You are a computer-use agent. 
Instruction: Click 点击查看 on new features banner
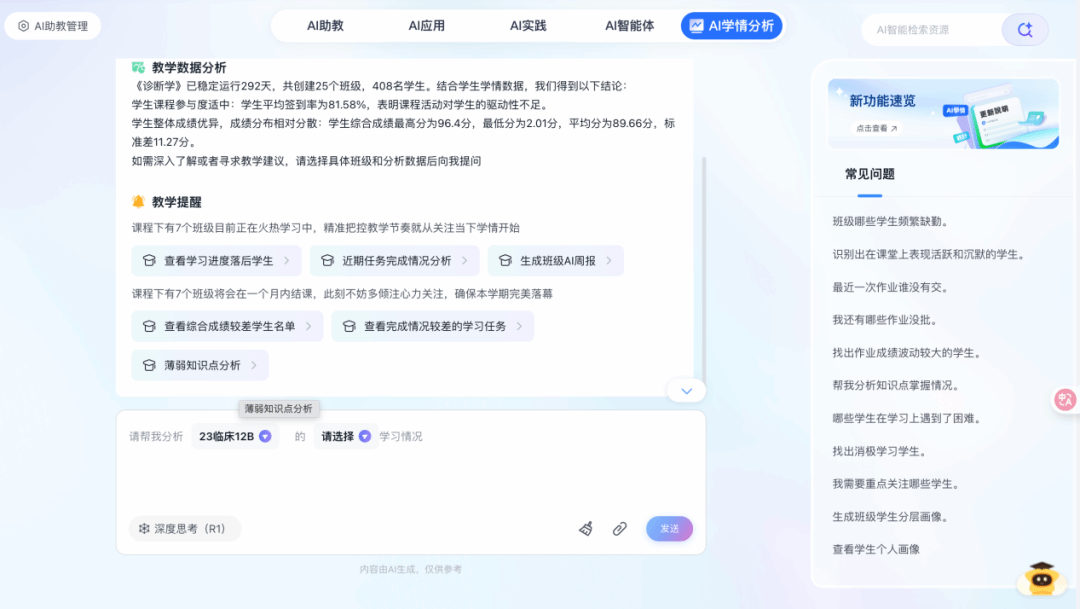(875, 128)
